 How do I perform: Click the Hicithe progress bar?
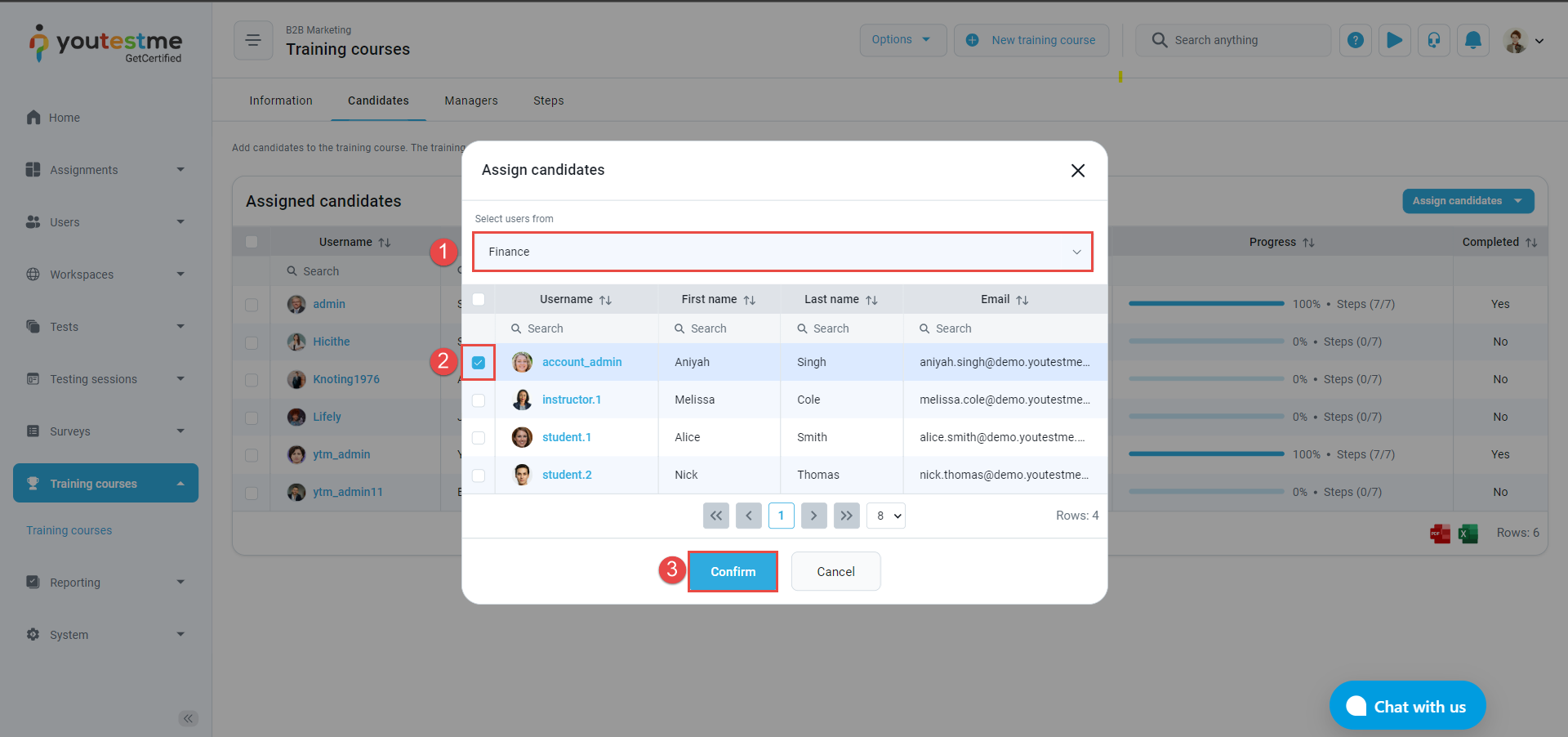pyautogui.click(x=1206, y=342)
